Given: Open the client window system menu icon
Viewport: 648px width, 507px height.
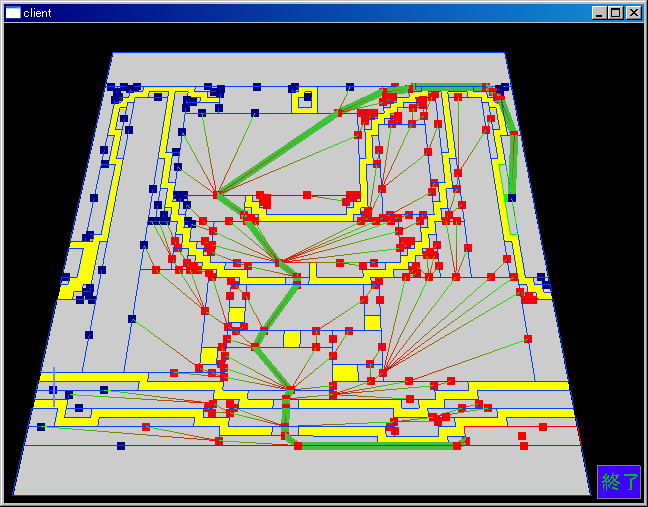Looking at the screenshot, I should click(13, 13).
